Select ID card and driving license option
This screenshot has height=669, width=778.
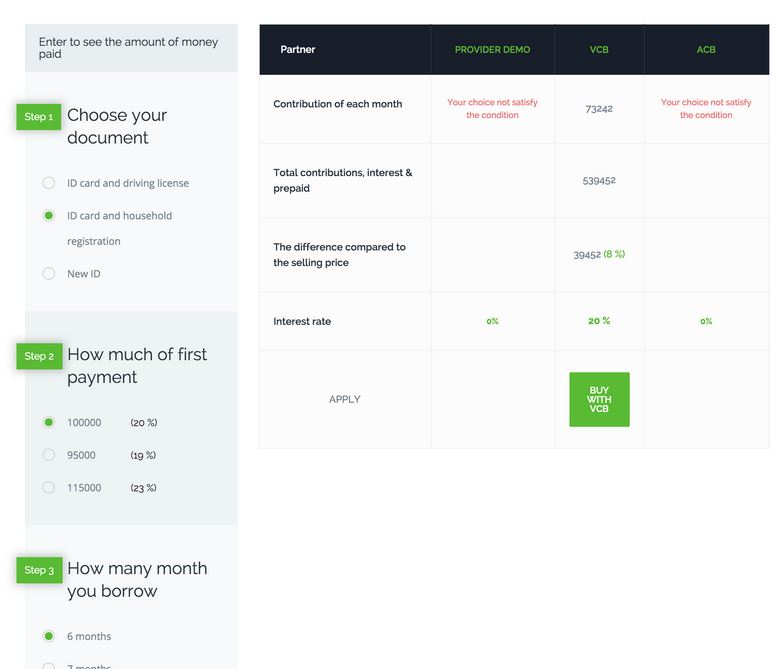49,183
